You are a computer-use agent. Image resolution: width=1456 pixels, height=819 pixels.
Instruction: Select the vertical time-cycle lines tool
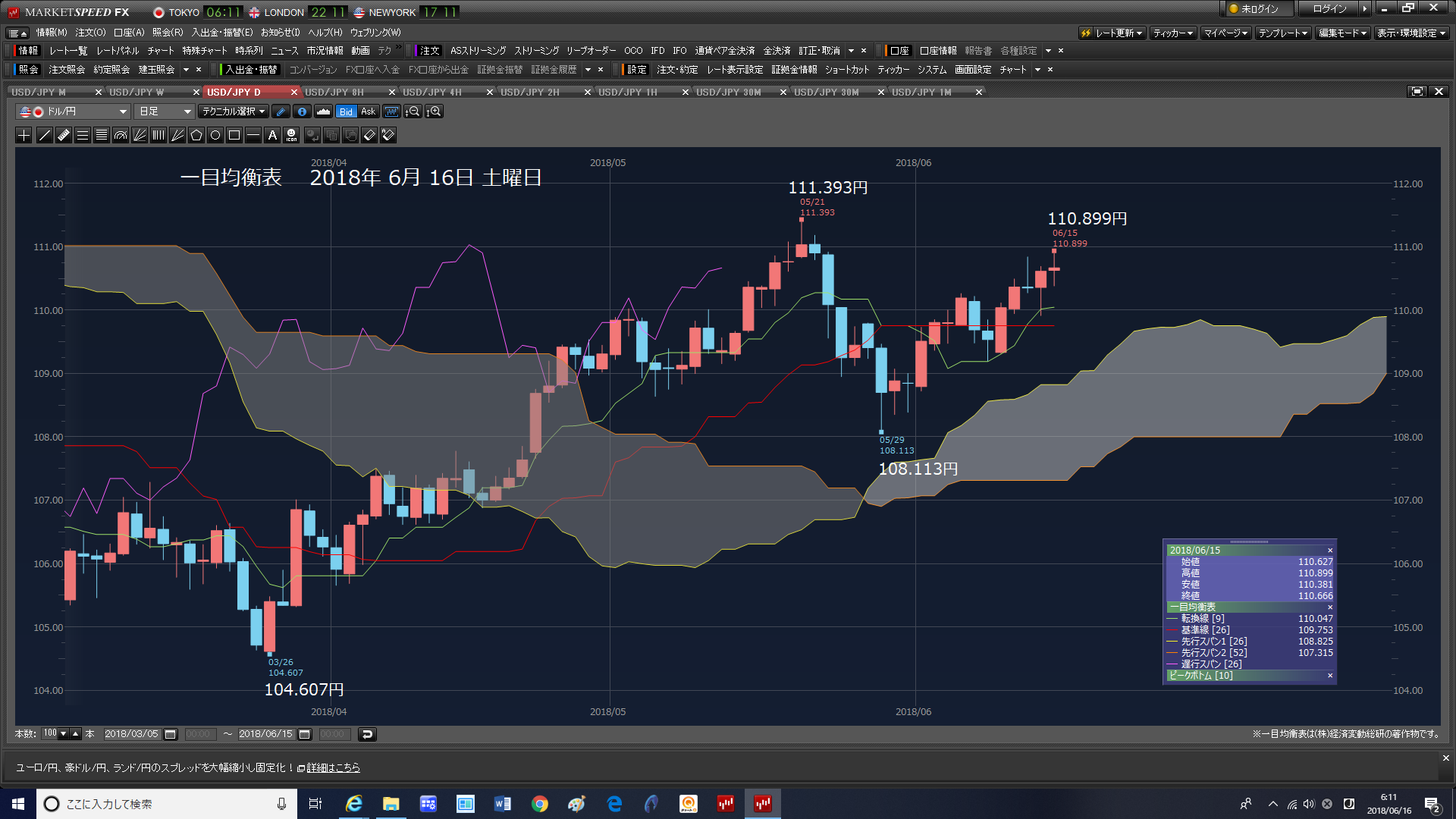click(158, 136)
